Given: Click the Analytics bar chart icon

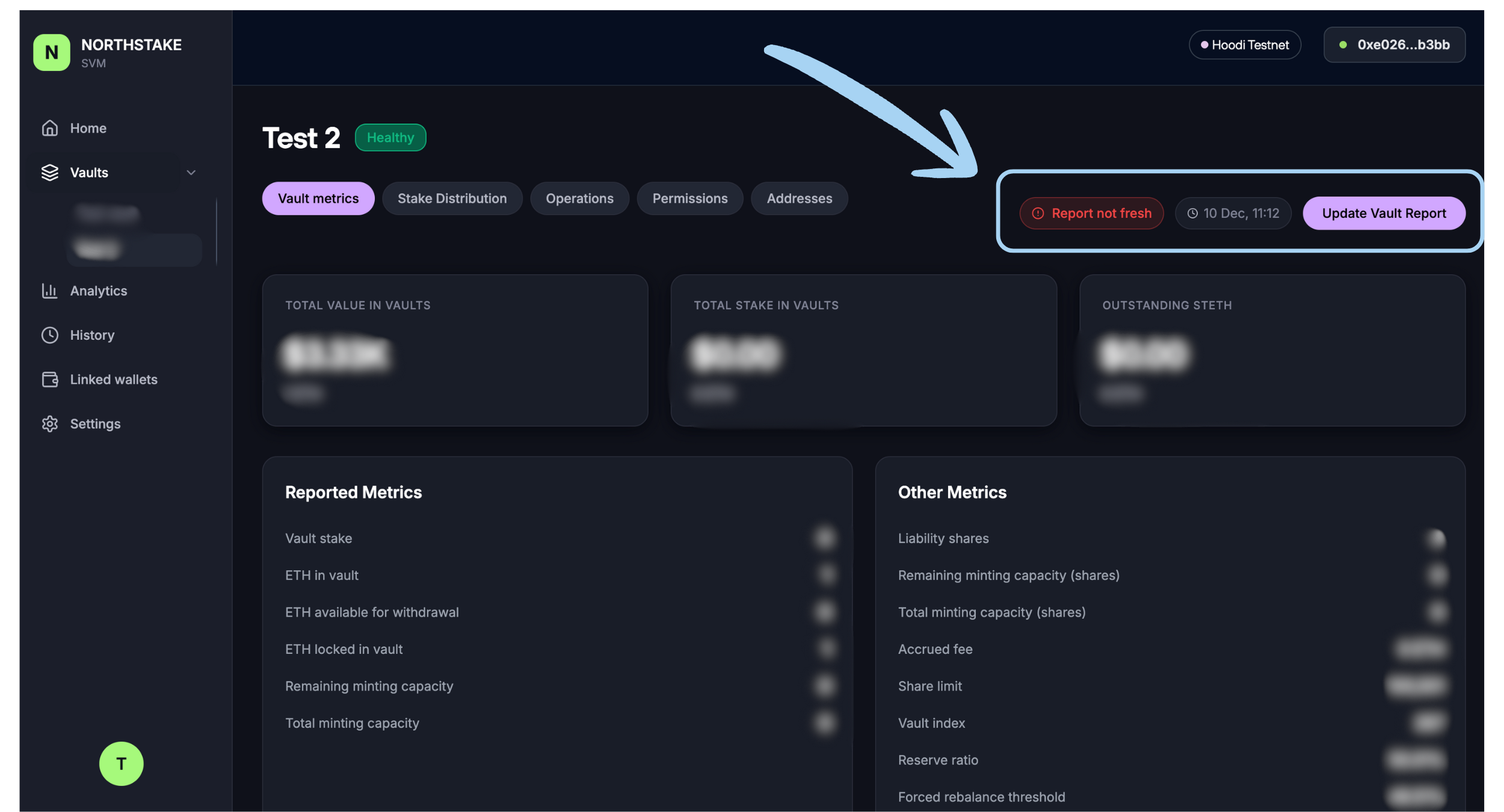Looking at the screenshot, I should [x=50, y=291].
